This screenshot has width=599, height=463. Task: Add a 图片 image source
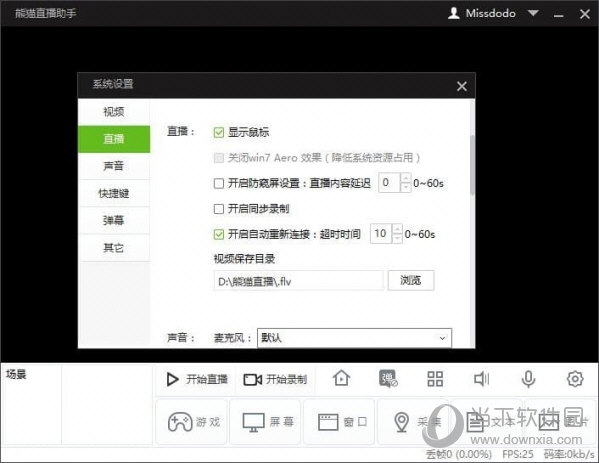[560, 422]
